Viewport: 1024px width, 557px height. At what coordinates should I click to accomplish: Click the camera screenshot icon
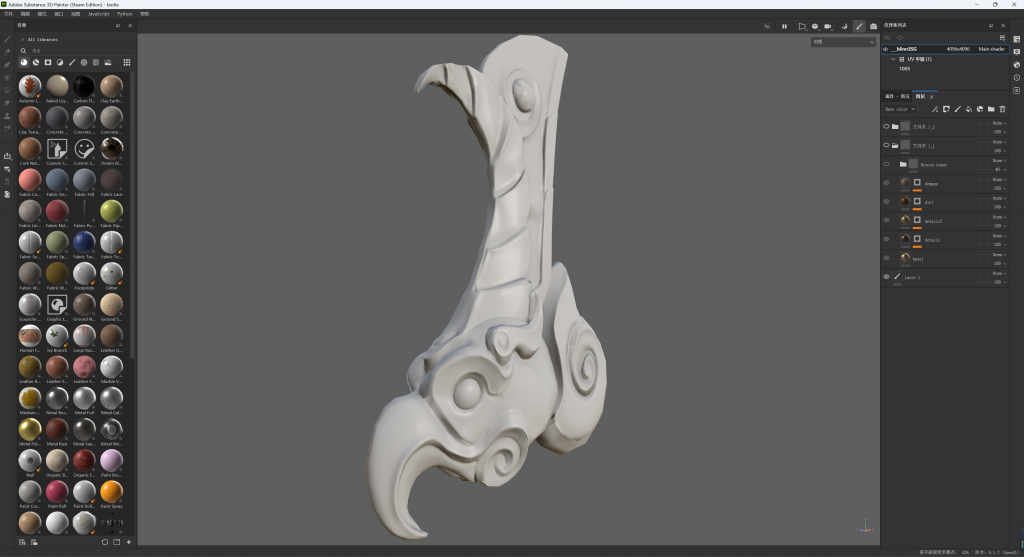(874, 26)
